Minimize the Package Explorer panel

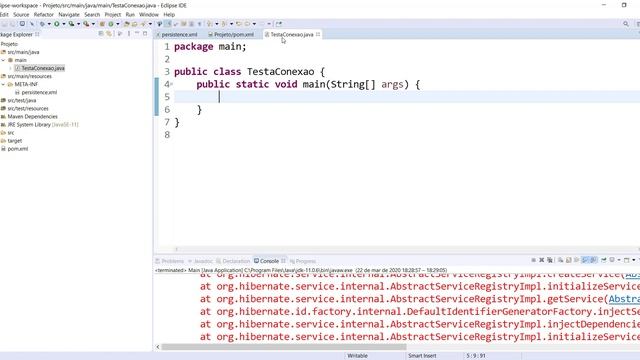point(137,33)
